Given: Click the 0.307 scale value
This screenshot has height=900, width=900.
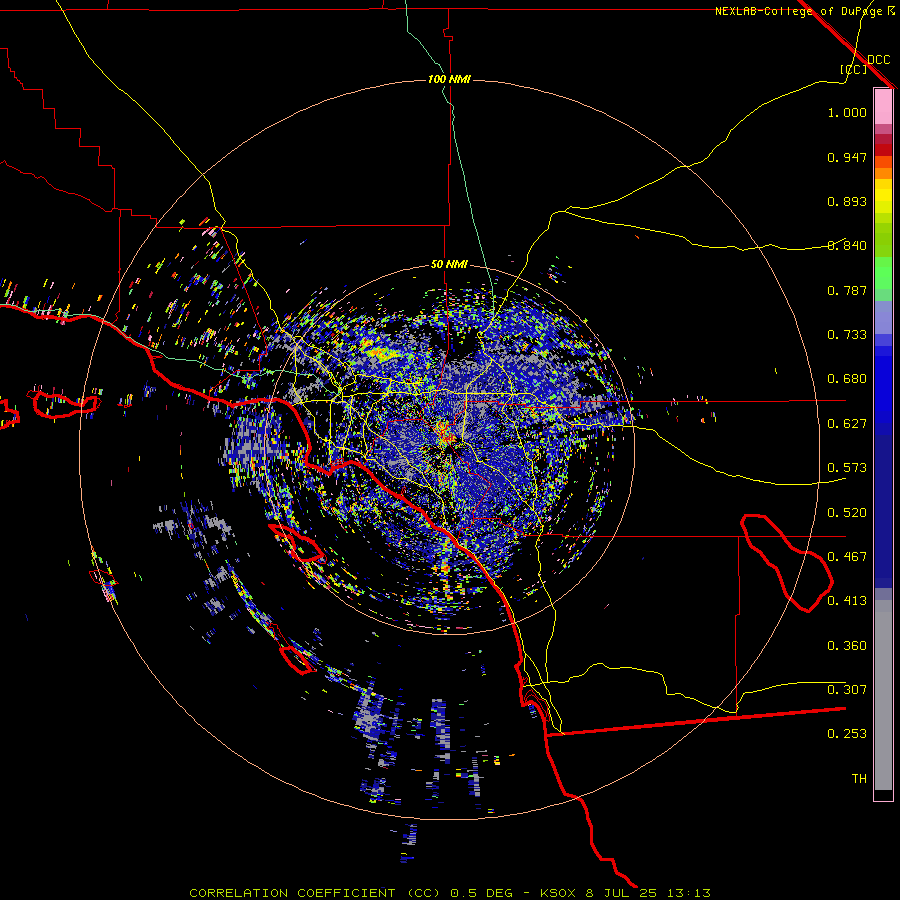Looking at the screenshot, I should 847,690.
